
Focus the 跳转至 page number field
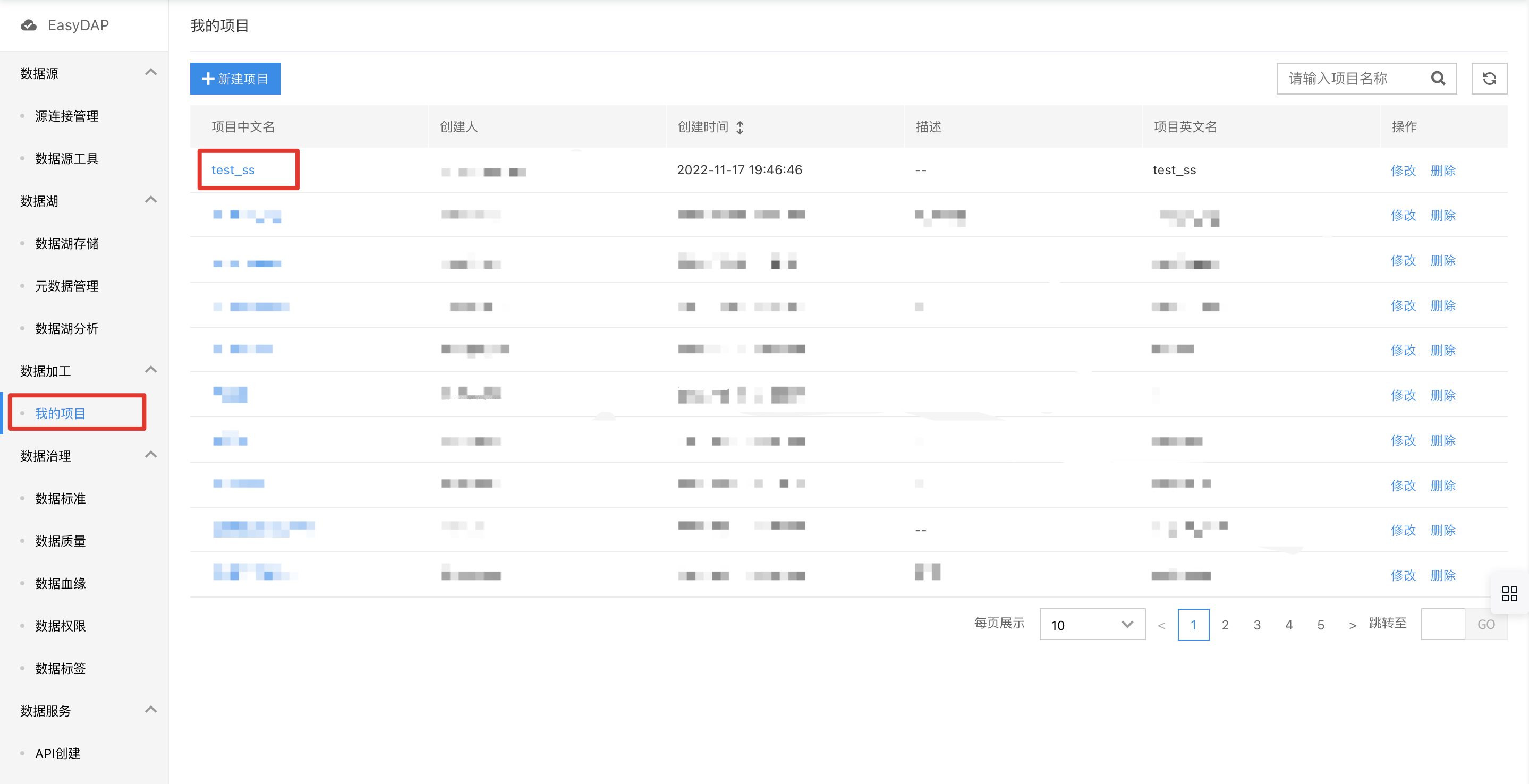click(x=1443, y=624)
